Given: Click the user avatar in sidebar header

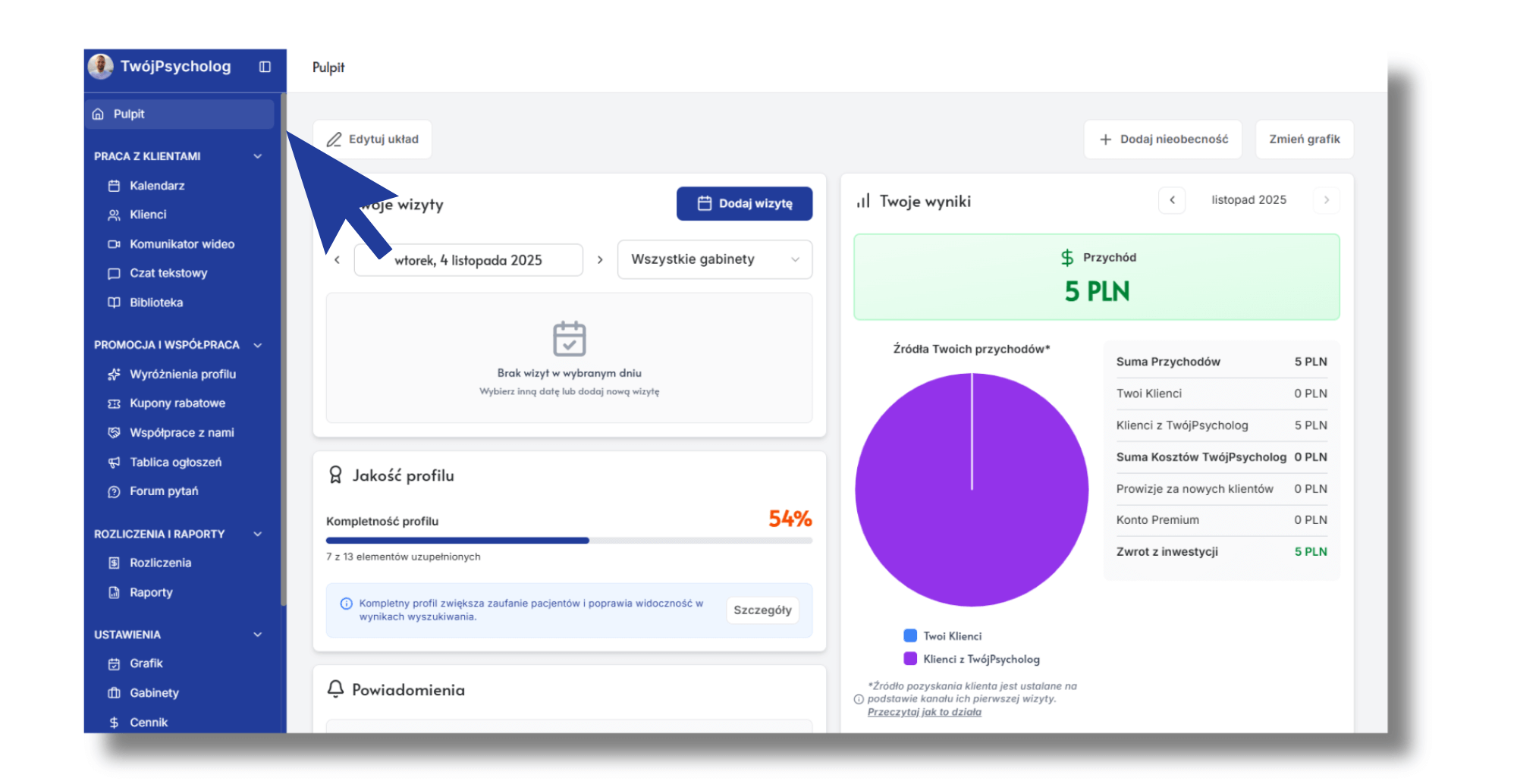Looking at the screenshot, I should (101, 67).
